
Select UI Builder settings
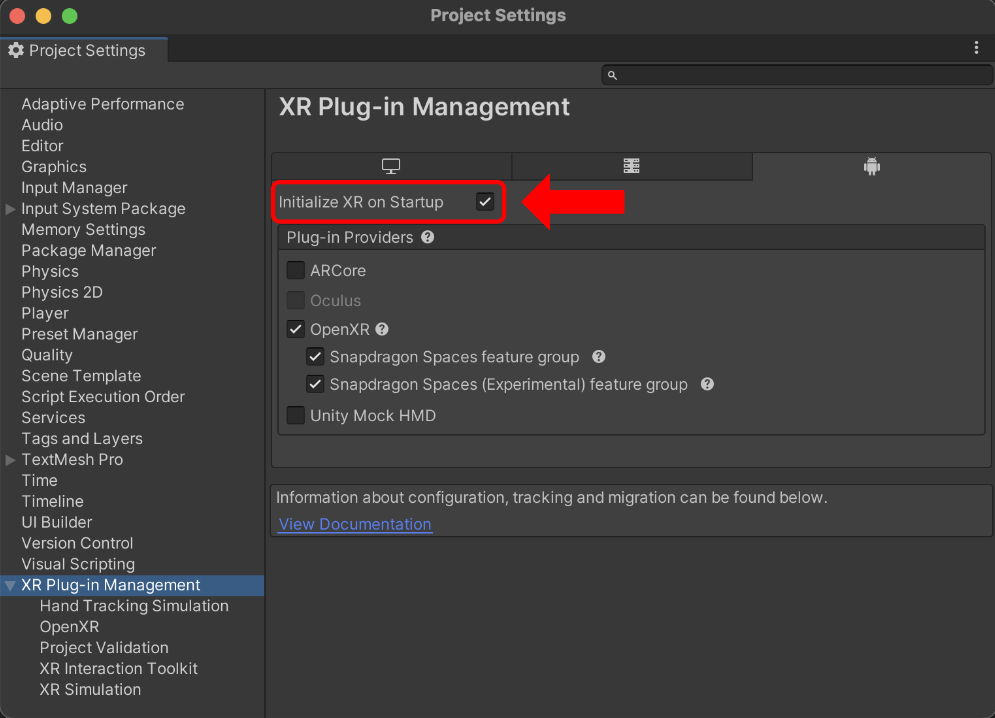pyautogui.click(x=56, y=523)
